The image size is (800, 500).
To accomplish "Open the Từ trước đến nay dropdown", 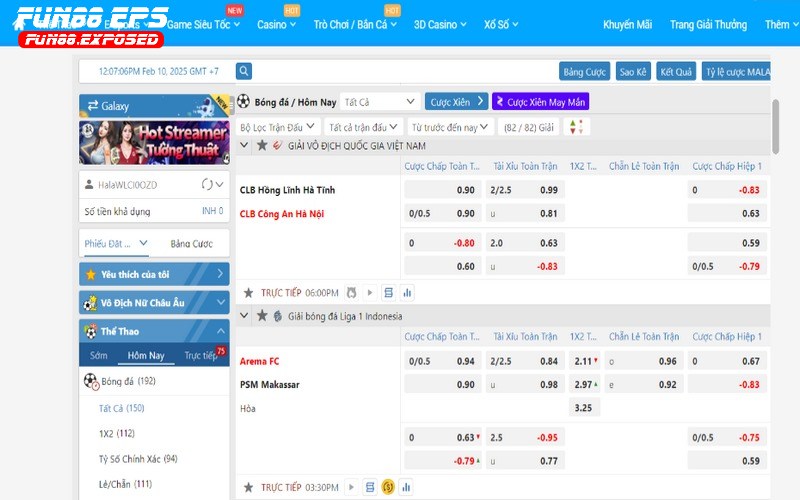I will click(451, 127).
